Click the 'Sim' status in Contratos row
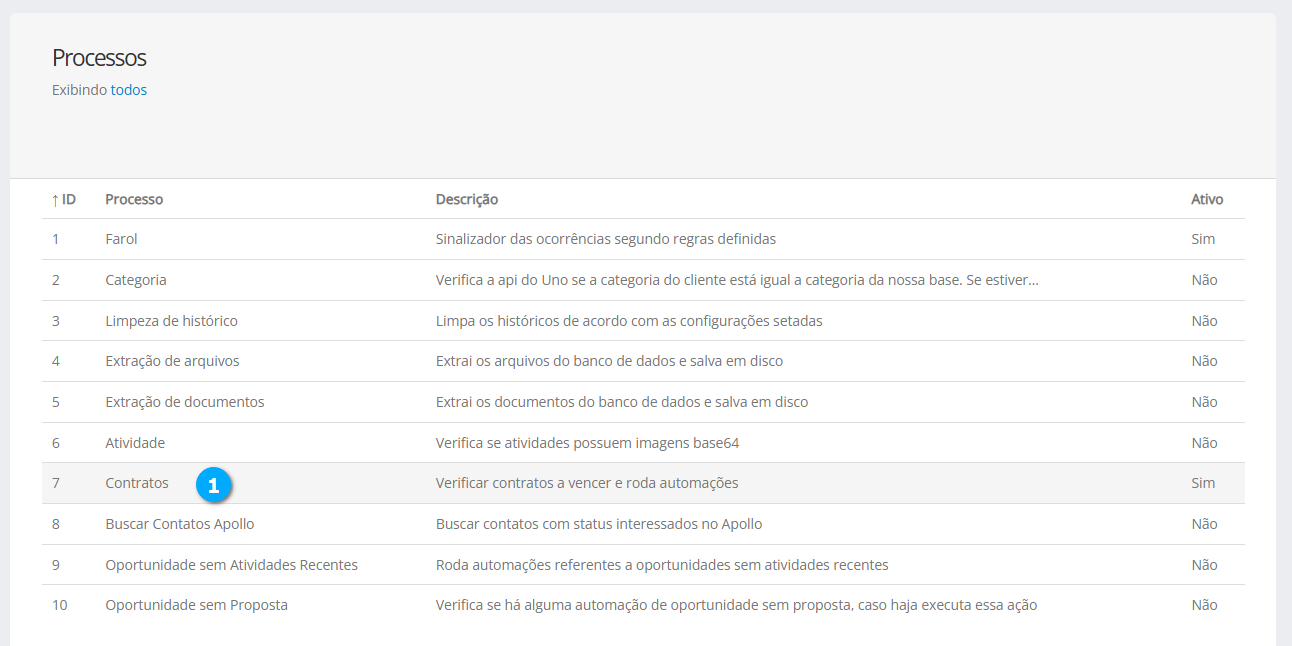 [1203, 483]
